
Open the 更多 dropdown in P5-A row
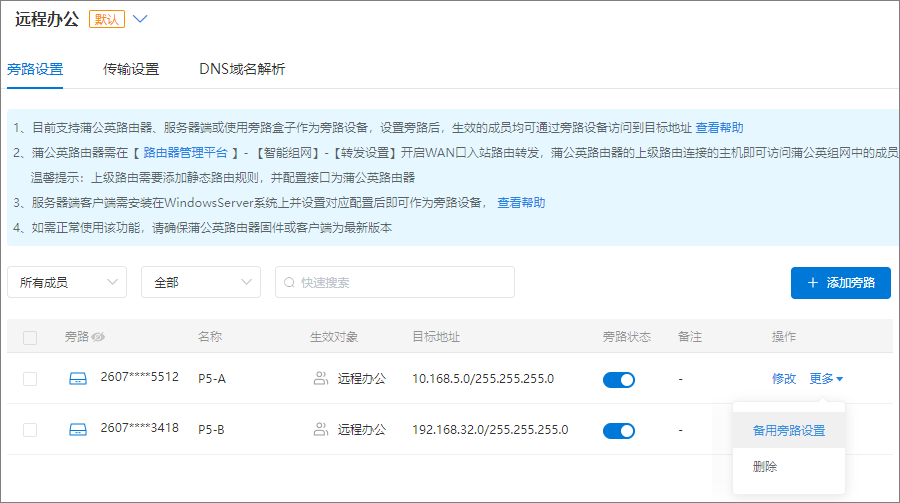826,378
